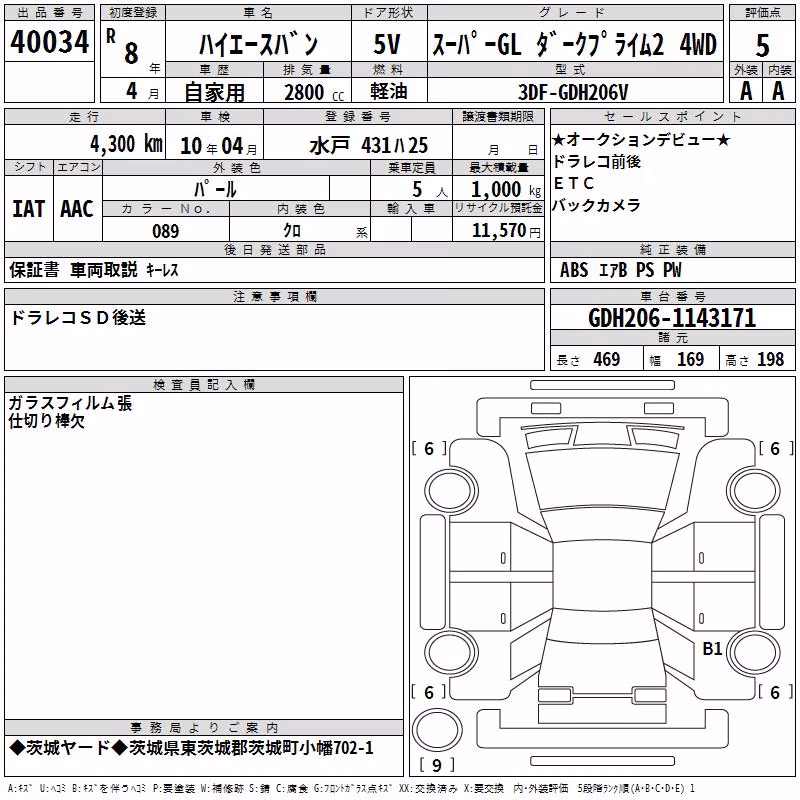800x800 pixels.
Task: Select the バックカメラ sales point
Action: point(596,206)
